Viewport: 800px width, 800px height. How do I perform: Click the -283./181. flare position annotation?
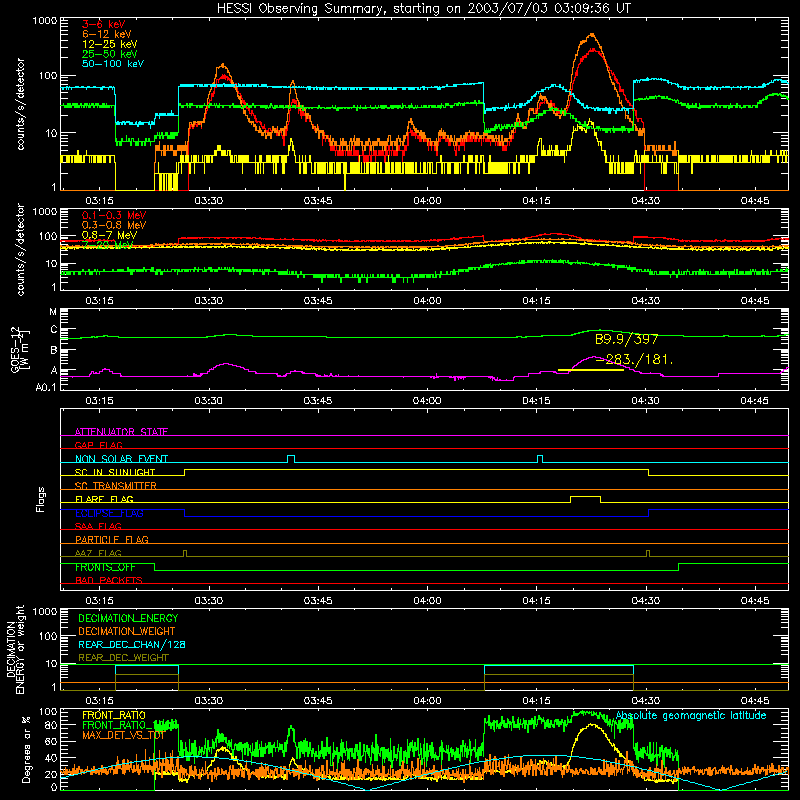(634, 360)
